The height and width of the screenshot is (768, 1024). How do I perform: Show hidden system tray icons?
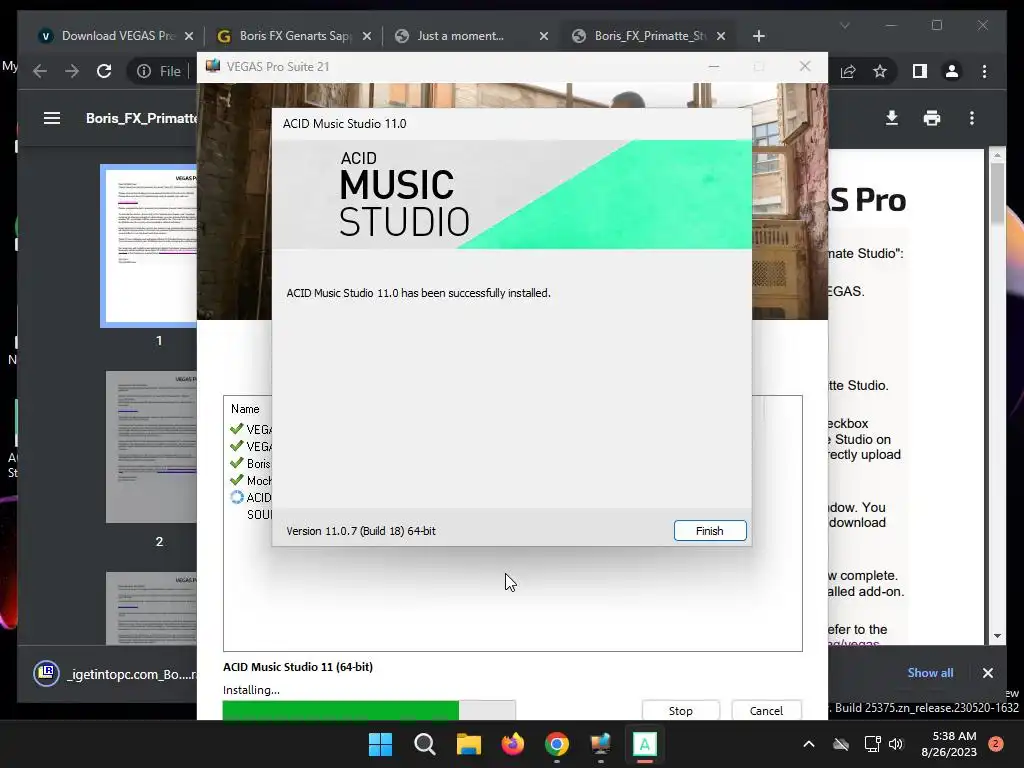coord(808,744)
